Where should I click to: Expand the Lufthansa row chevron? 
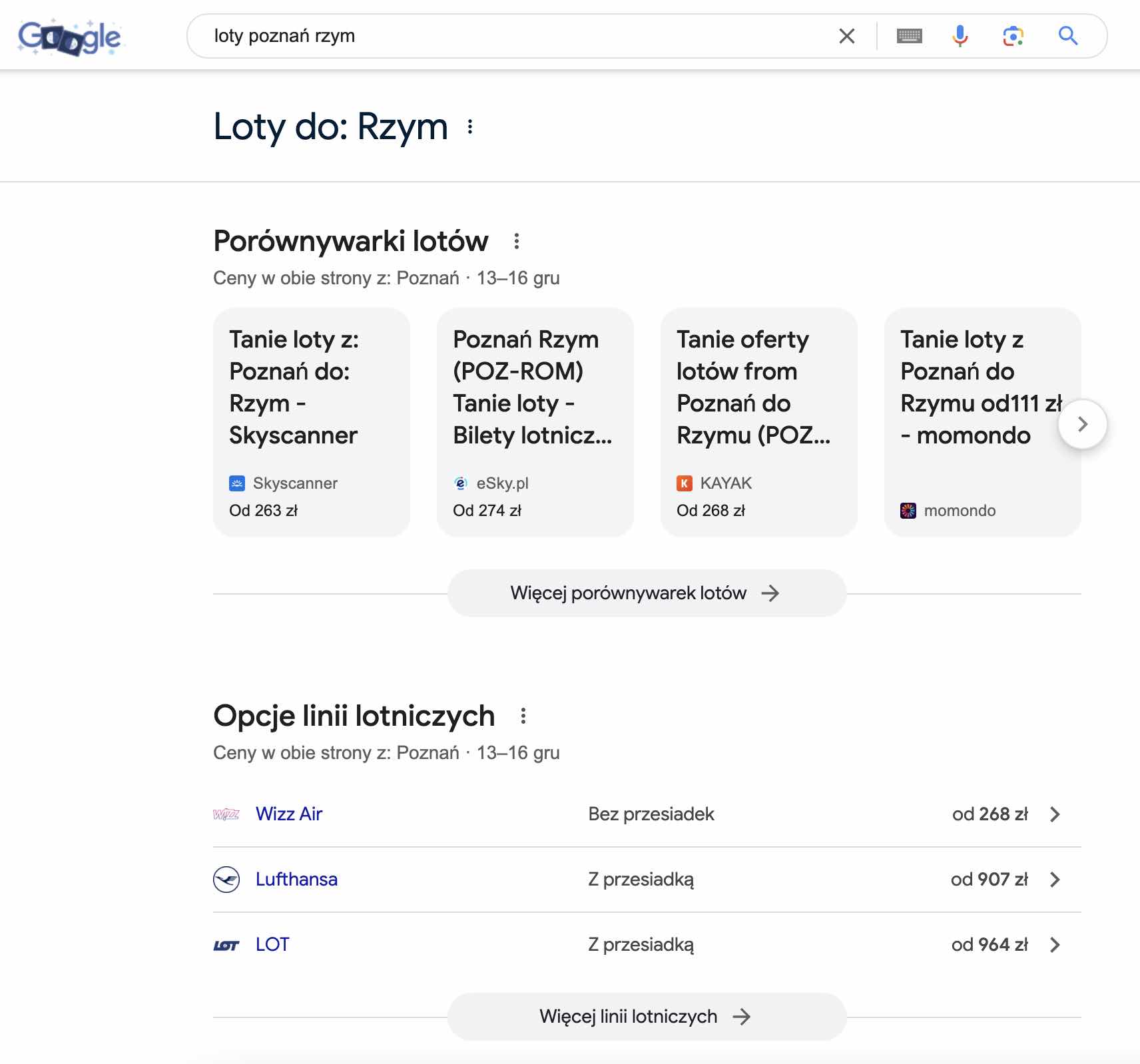point(1055,880)
